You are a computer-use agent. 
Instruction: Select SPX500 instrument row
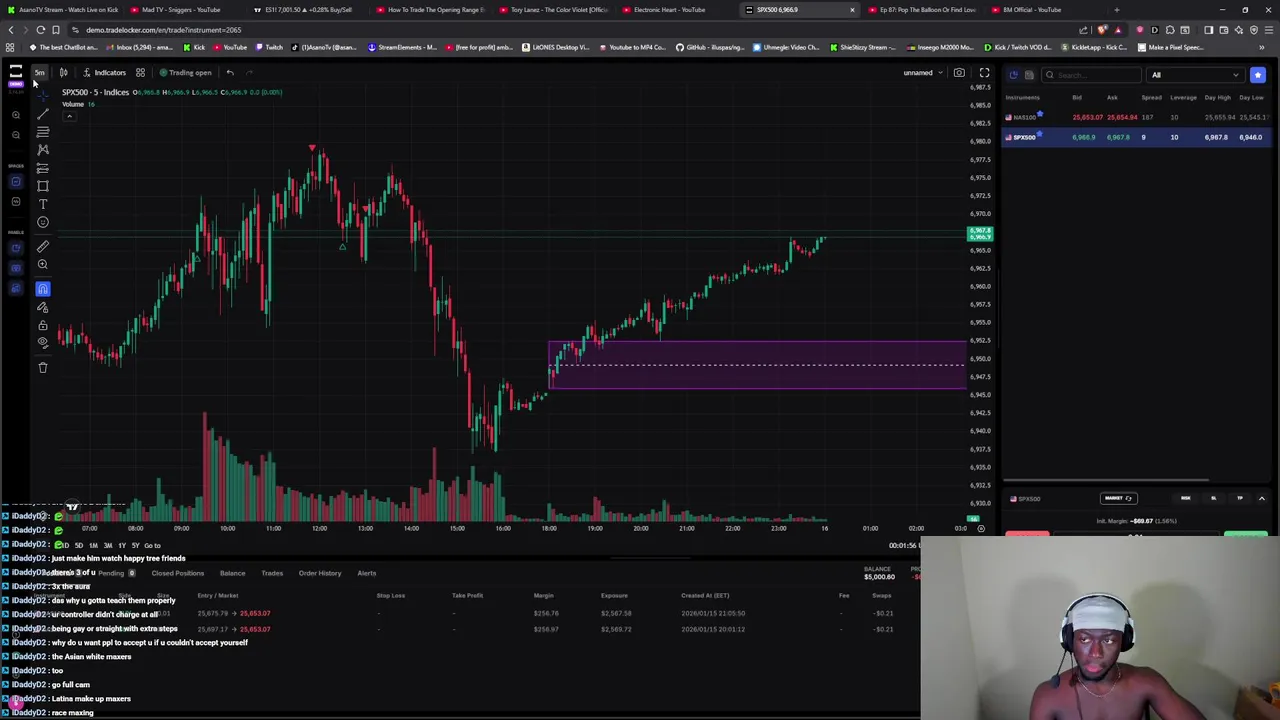(x=1138, y=137)
